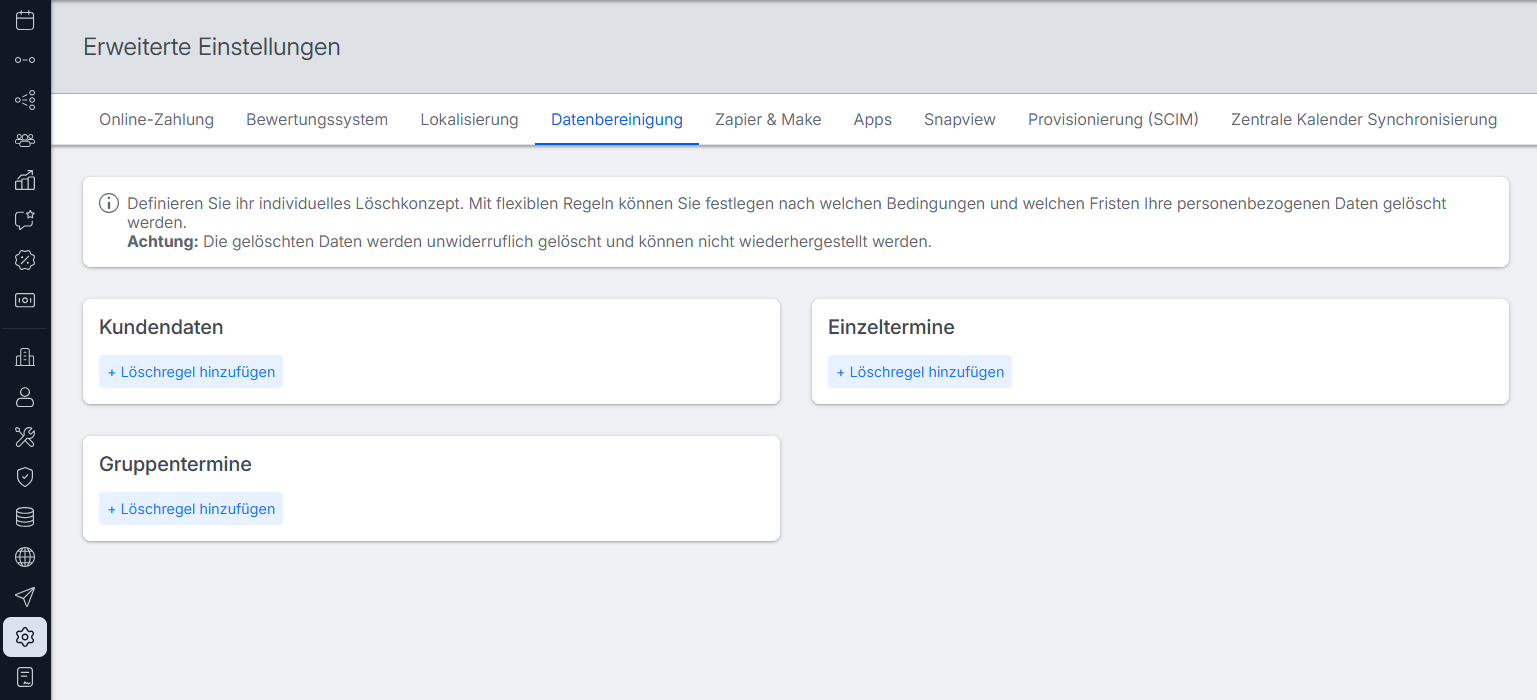The image size is (1537, 700).
Task: Add a Löschregel under Gruppentermine
Action: (x=191, y=509)
